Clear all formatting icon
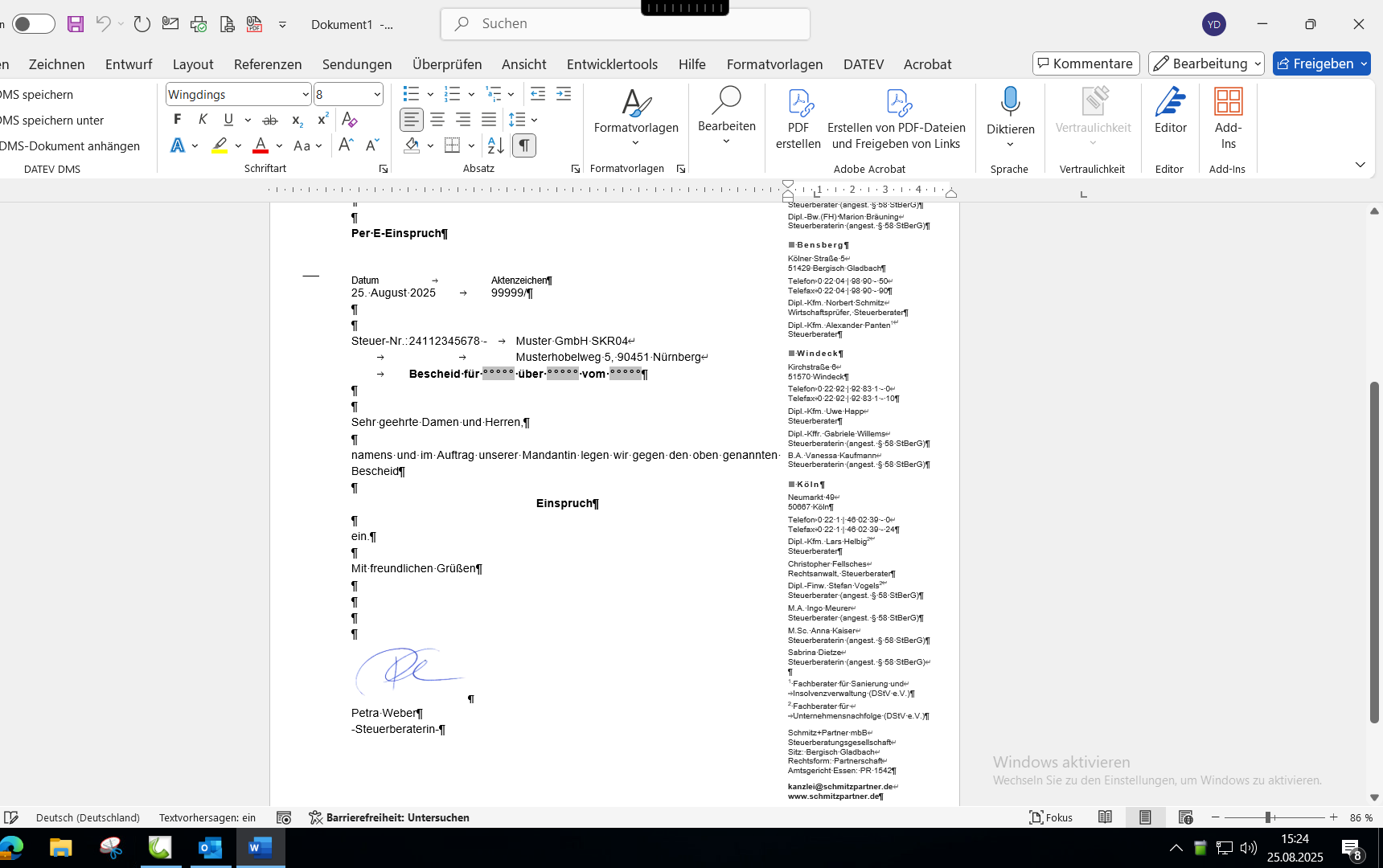 point(349,120)
